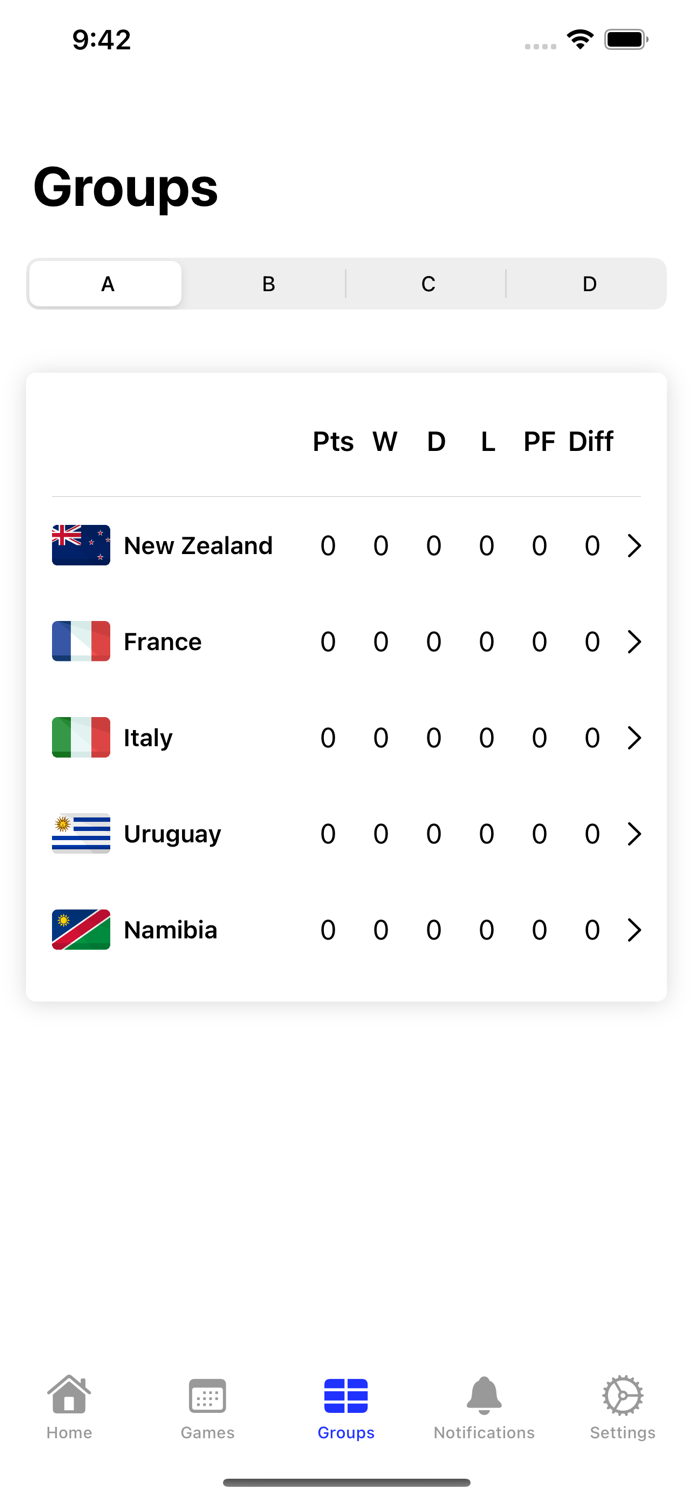Tap the Namibia flag icon
Screen dimensions: 693x1500
tap(81, 929)
